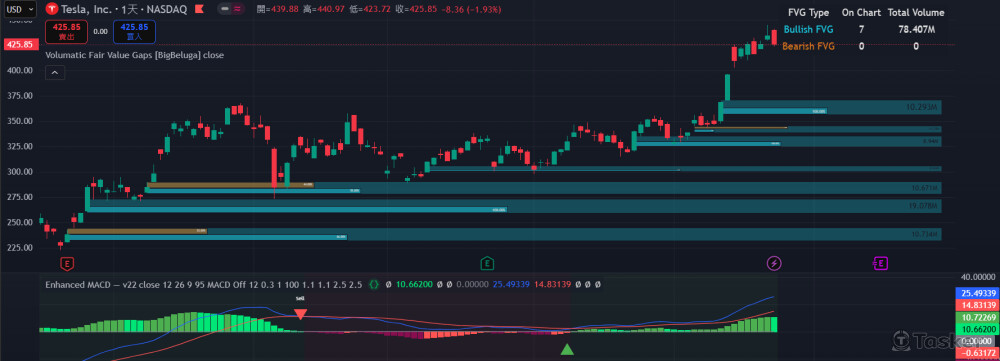This screenshot has width=1000, height=361.
Task: Click the red 14.83139 MACD legend value
Action: pos(554,284)
